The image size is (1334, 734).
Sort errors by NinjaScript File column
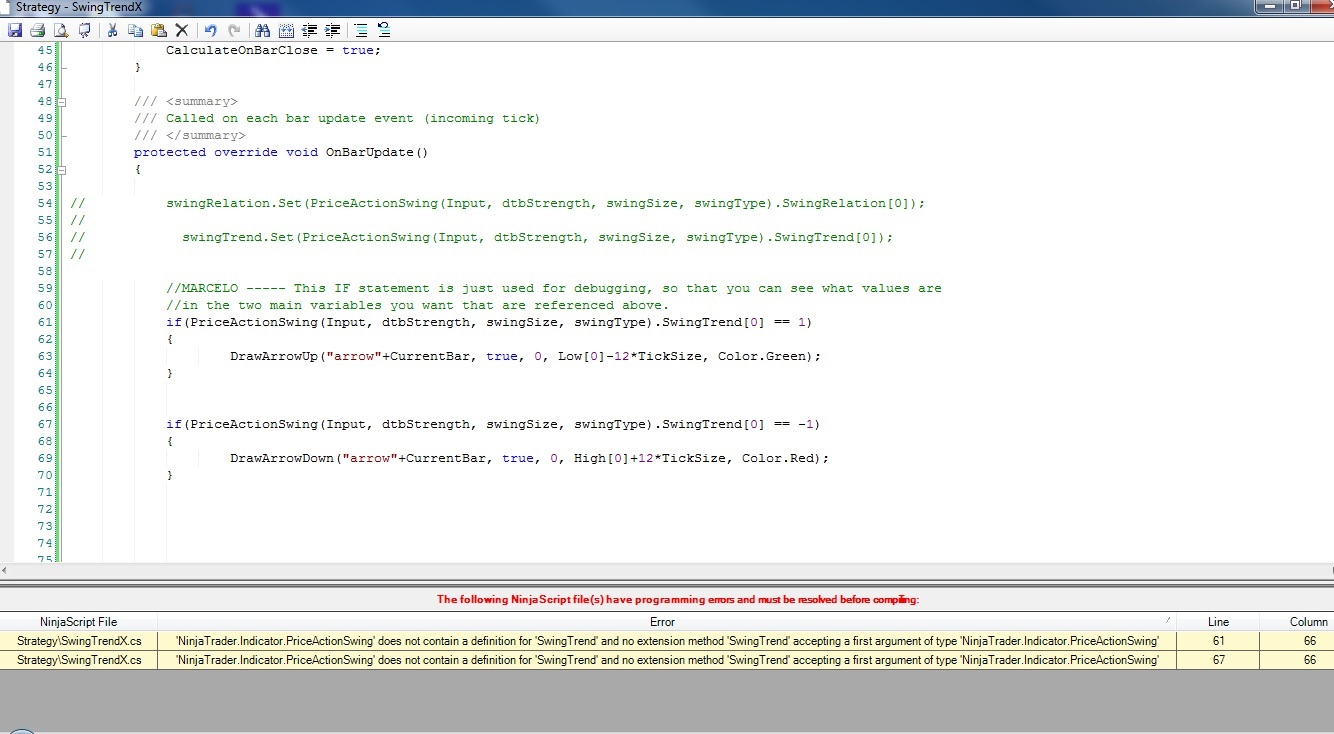(x=79, y=622)
